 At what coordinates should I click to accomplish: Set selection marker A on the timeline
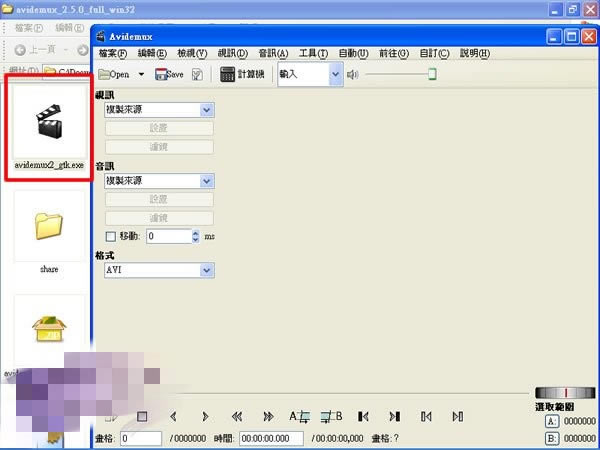pos(299,416)
